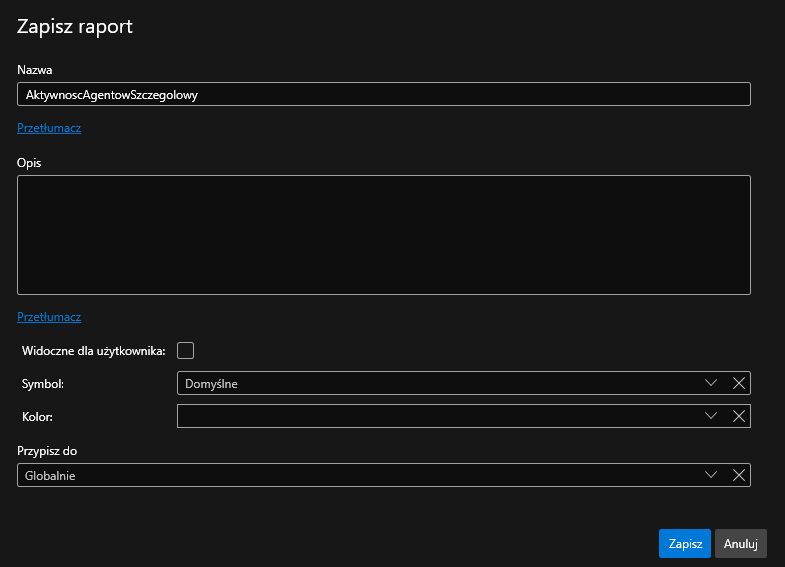Cancel the dialog with the Anuluj button

740,543
